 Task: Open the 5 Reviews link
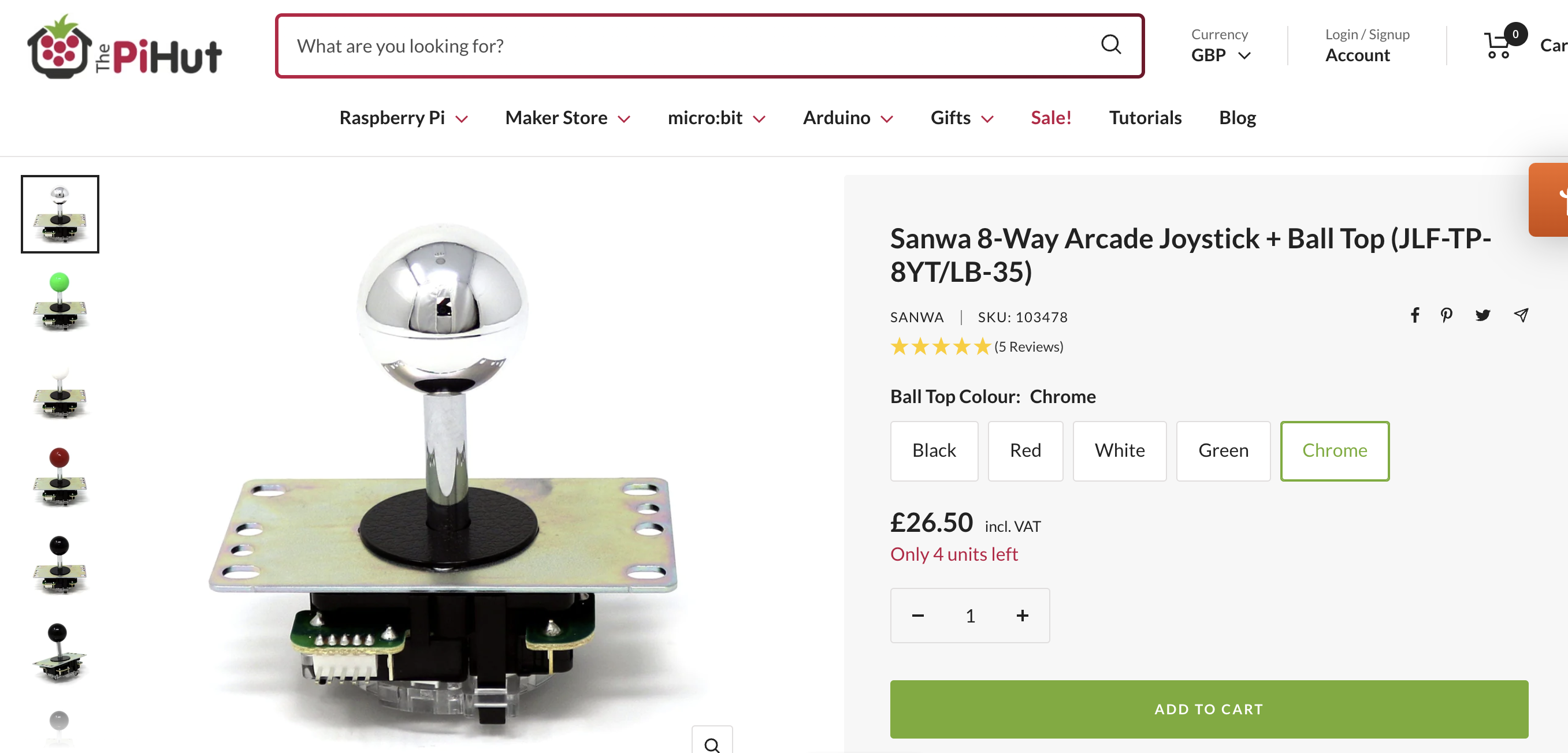click(1028, 346)
